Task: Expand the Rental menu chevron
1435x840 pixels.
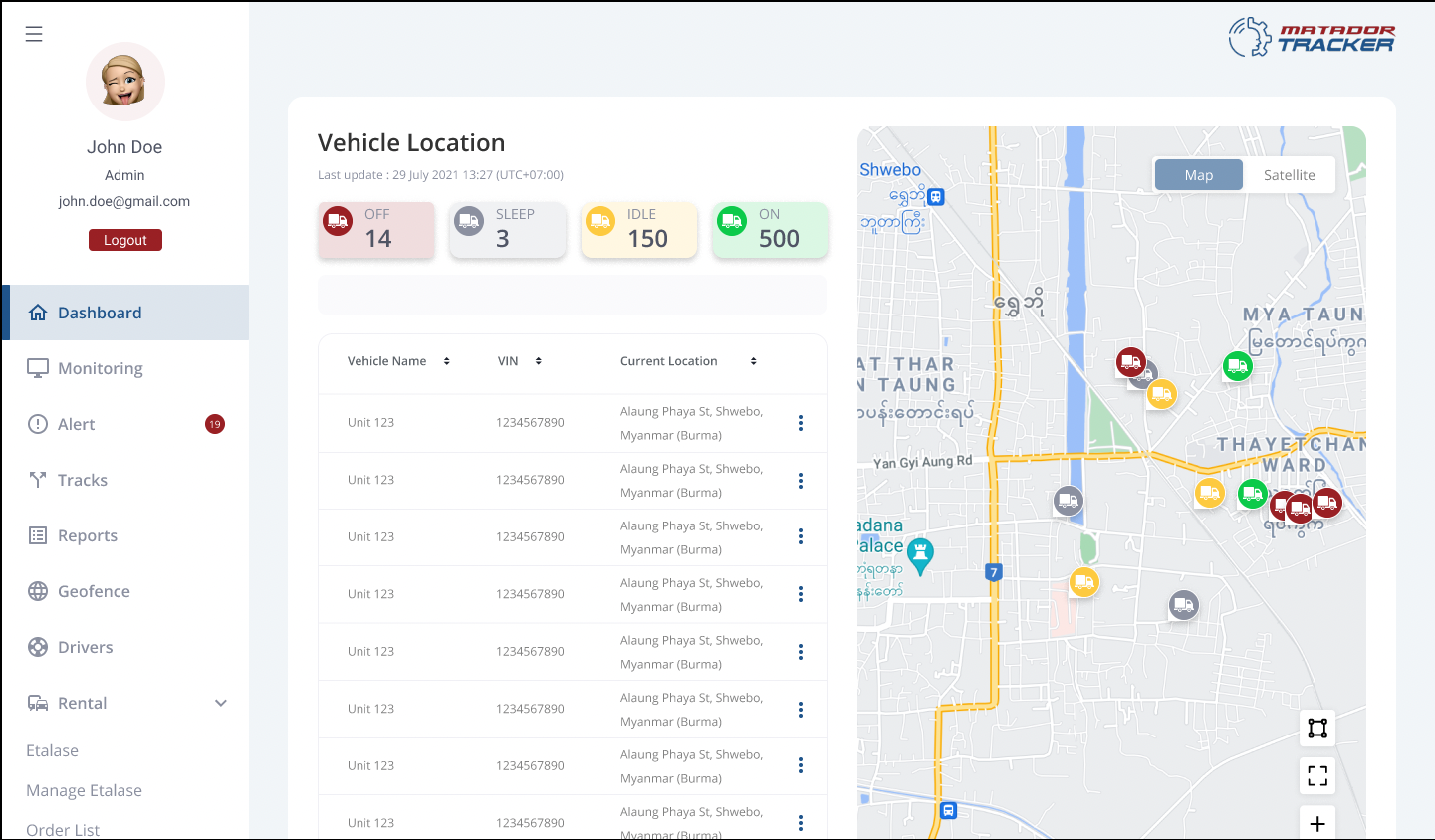Action: click(x=221, y=703)
